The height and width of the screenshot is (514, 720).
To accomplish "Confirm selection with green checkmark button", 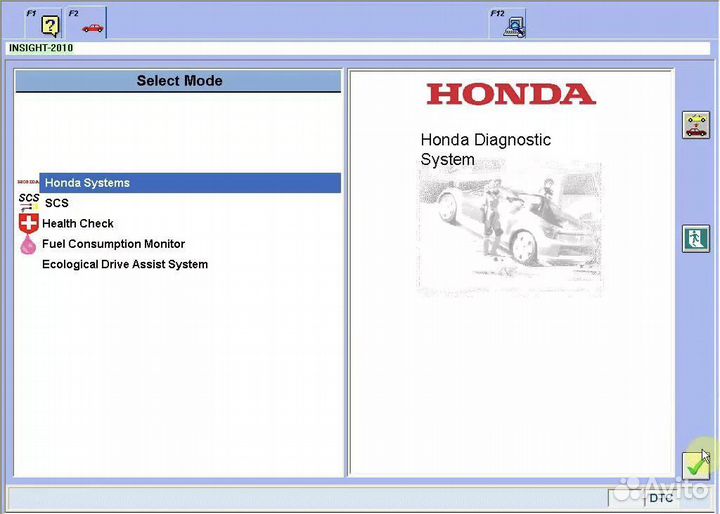I will pos(696,466).
